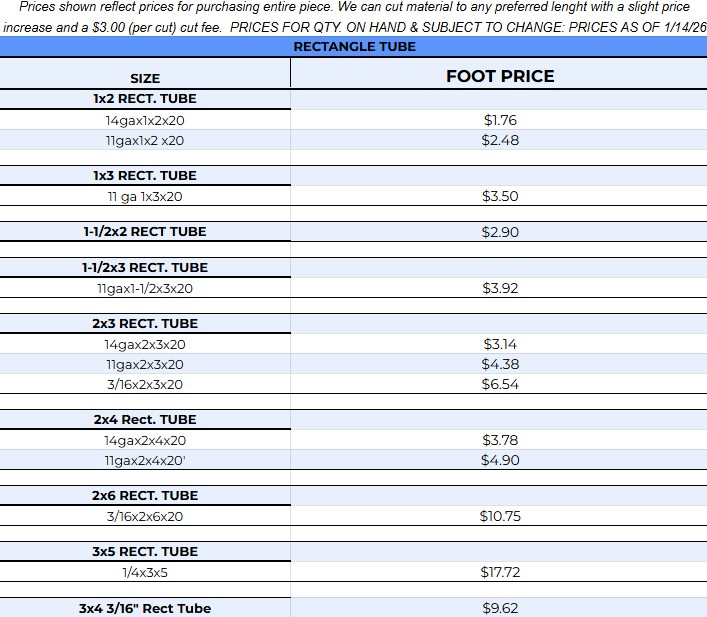This screenshot has width=707, height=617.
Task: Select the RECTANGLE TUBE title cell
Action: coord(354,47)
